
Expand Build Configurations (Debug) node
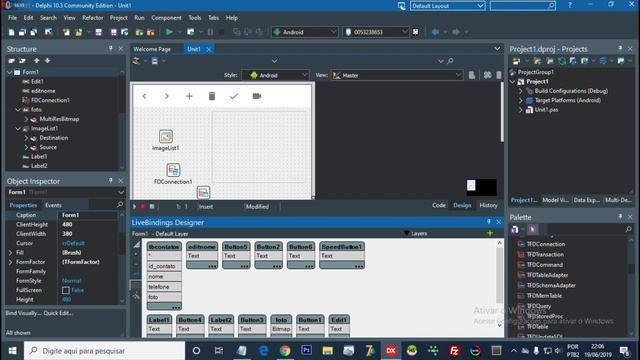pos(520,91)
